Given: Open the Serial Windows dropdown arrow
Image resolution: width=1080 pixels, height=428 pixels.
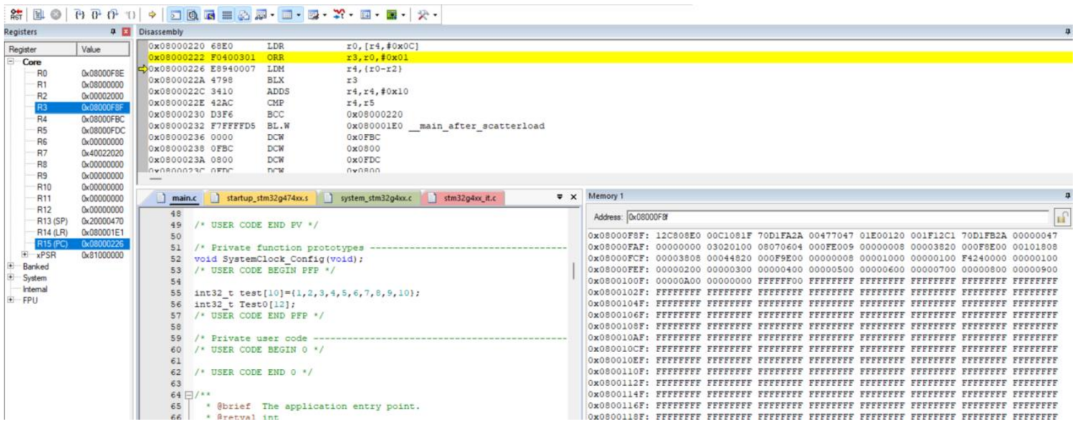Looking at the screenshot, I should click(324, 14).
